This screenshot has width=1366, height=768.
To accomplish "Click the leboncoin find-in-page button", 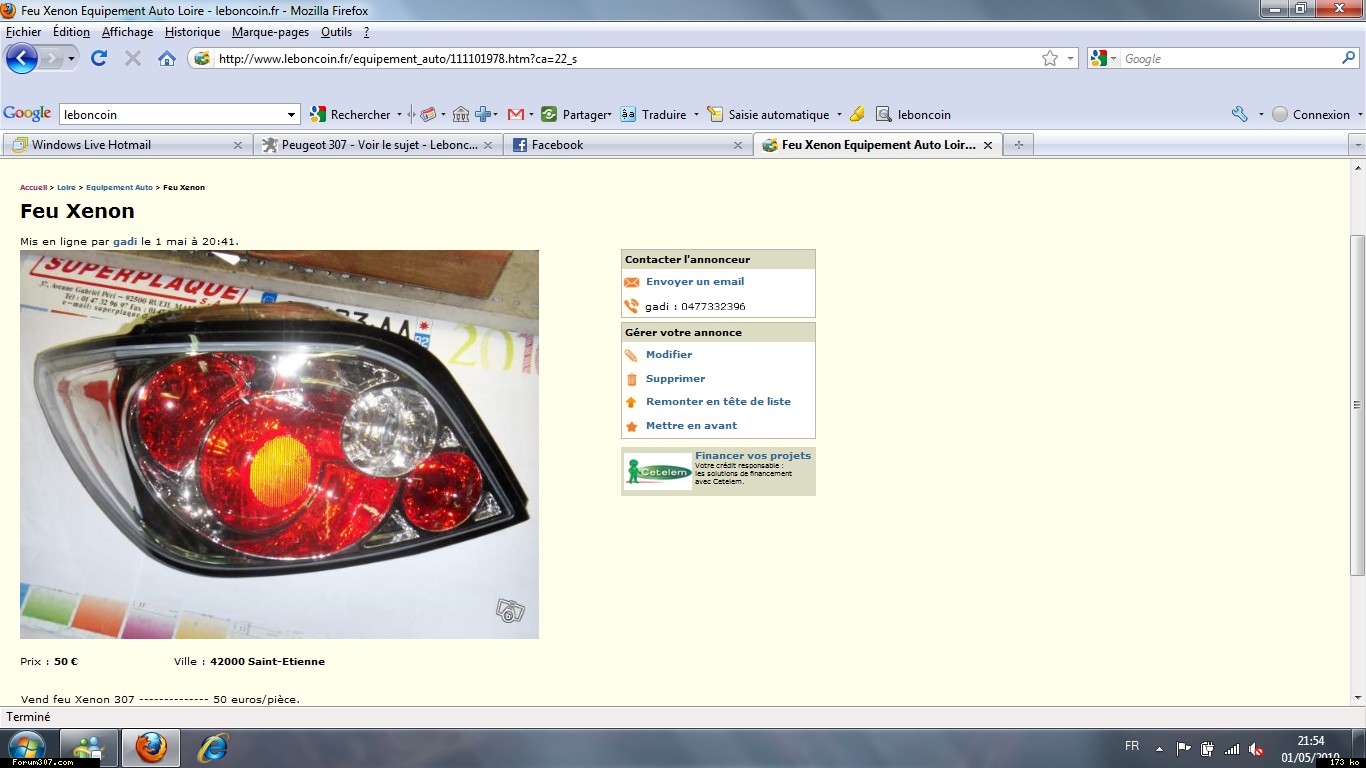I will (913, 115).
